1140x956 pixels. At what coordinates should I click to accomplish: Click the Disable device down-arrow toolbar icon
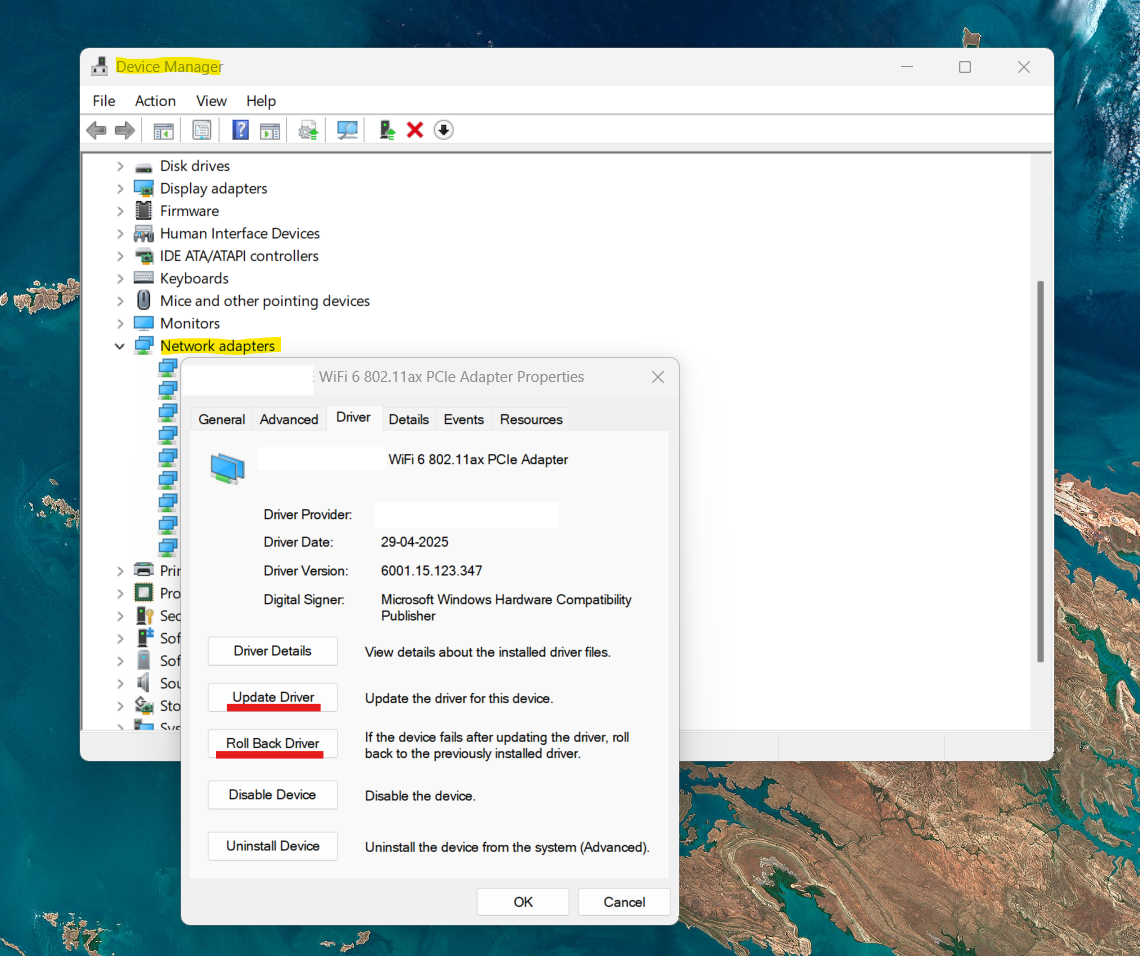[x=443, y=130]
